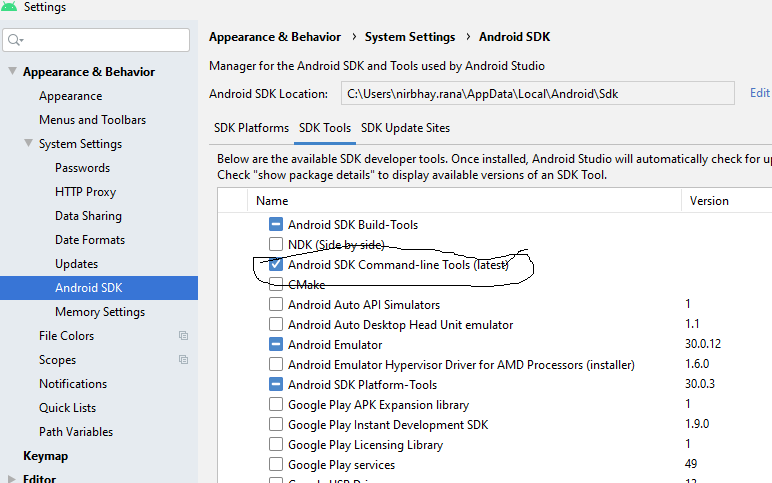Open Path Variables settings
The image size is (772, 483).
(76, 432)
